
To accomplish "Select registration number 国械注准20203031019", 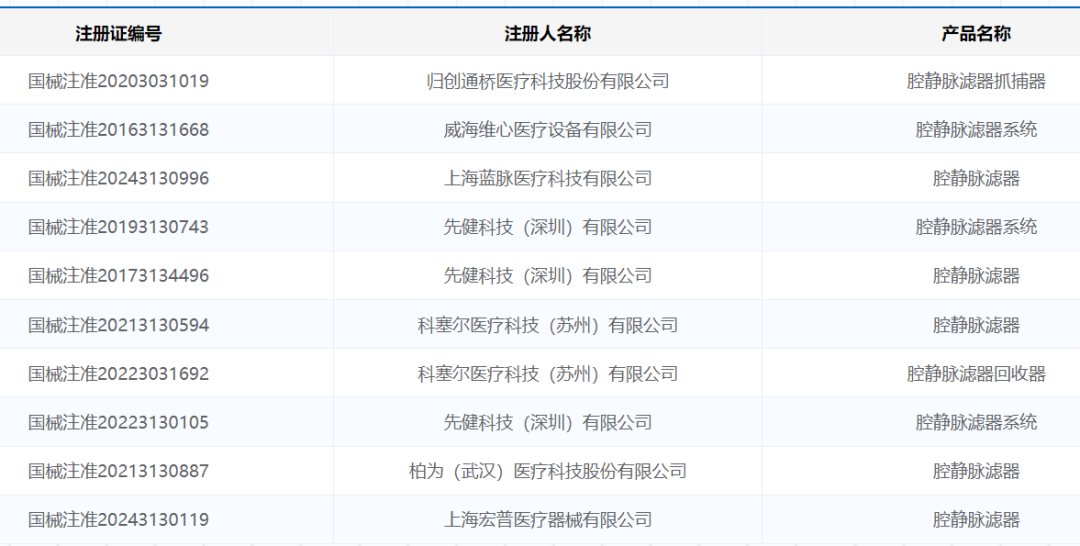I will 118,81.
